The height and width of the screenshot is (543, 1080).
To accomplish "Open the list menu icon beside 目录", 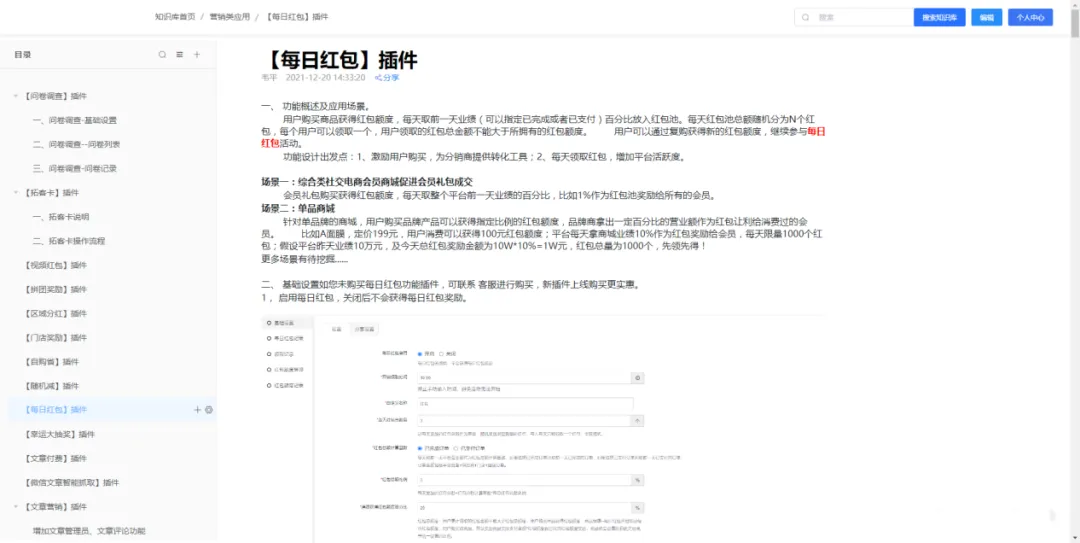I will 179,54.
